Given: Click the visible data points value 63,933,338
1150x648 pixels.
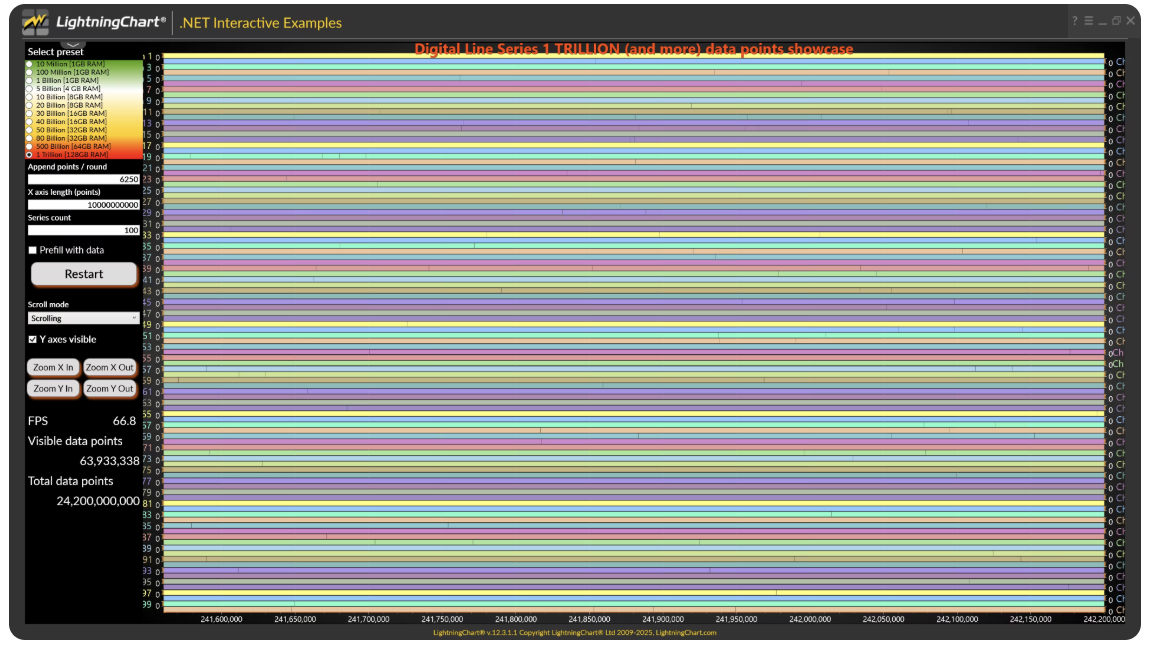Looking at the screenshot, I should pos(109,461).
